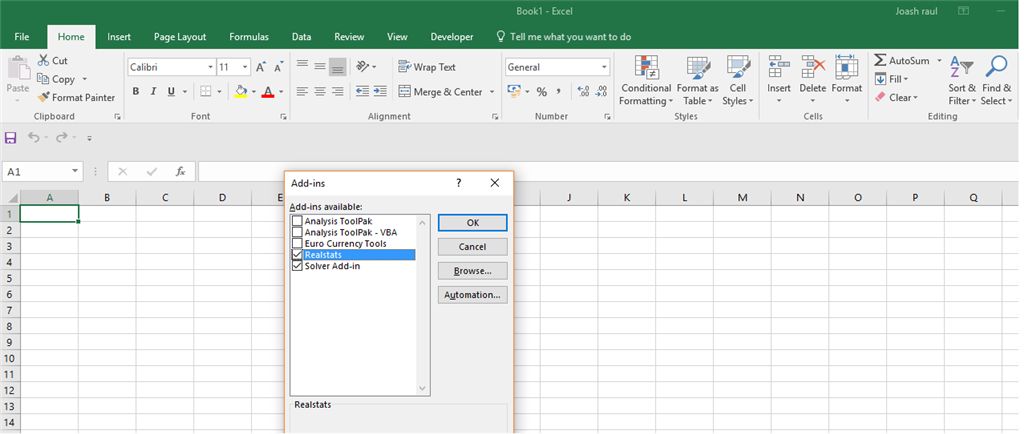This screenshot has width=1024, height=434.
Task: Apply Bold formatting
Action: (x=135, y=92)
